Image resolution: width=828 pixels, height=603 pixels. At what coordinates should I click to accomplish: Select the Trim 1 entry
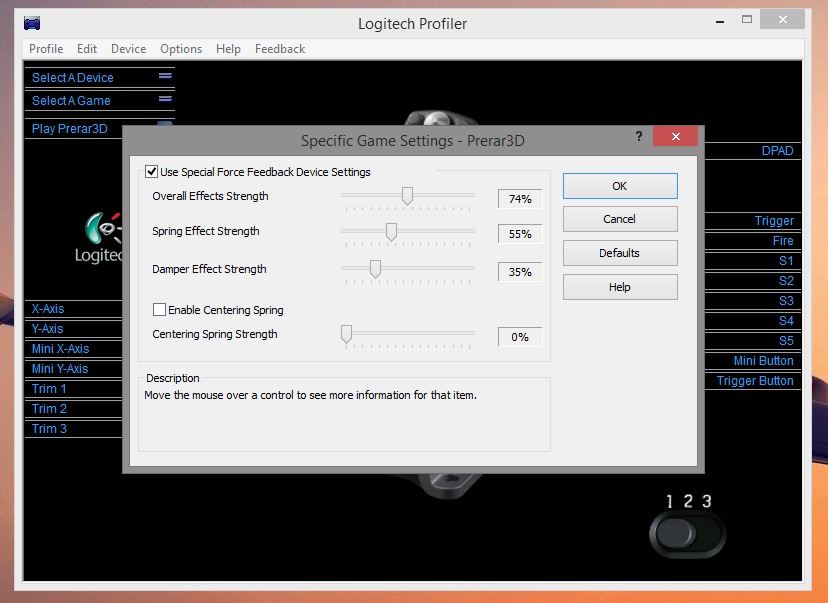click(x=49, y=389)
